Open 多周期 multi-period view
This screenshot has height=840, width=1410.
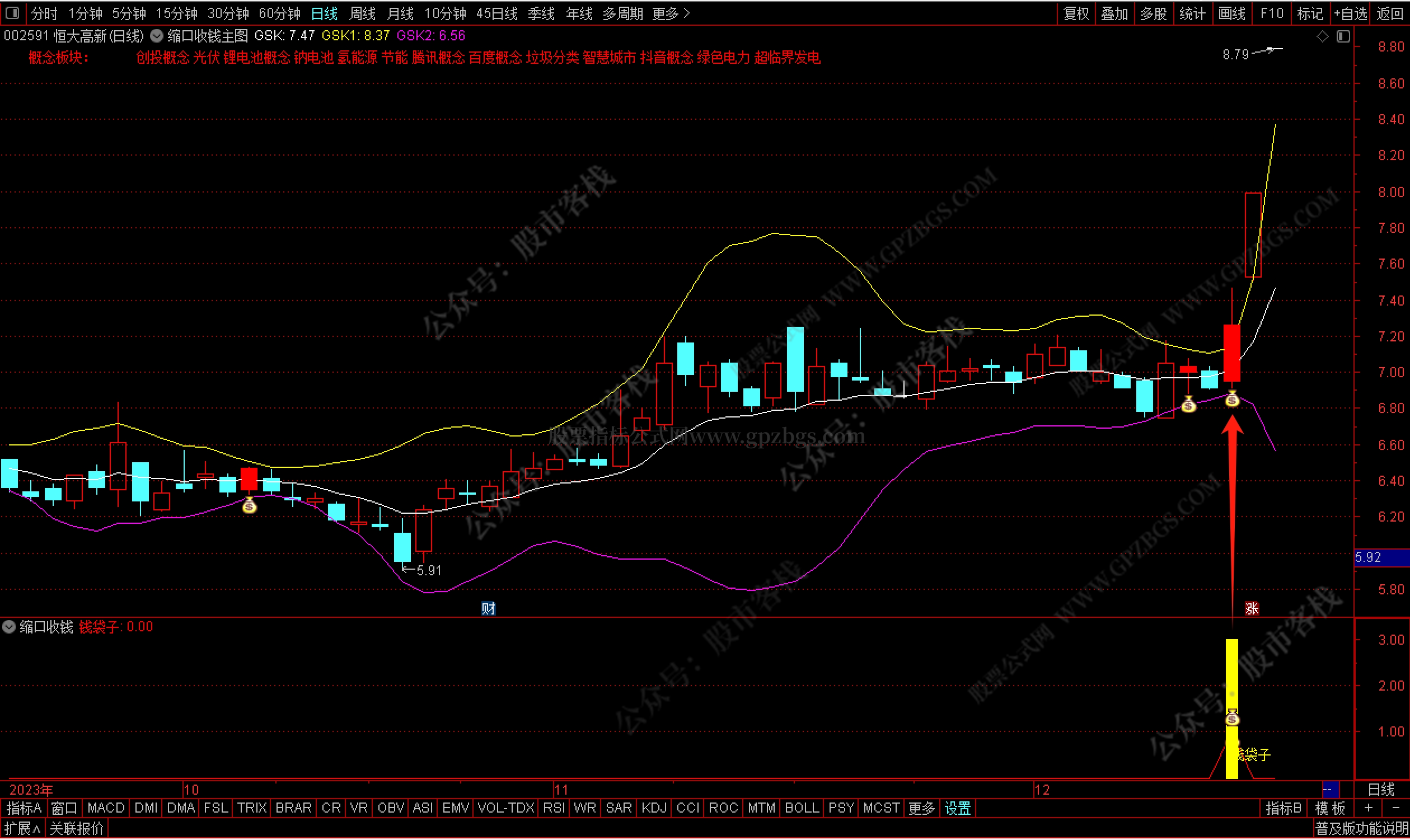point(622,13)
